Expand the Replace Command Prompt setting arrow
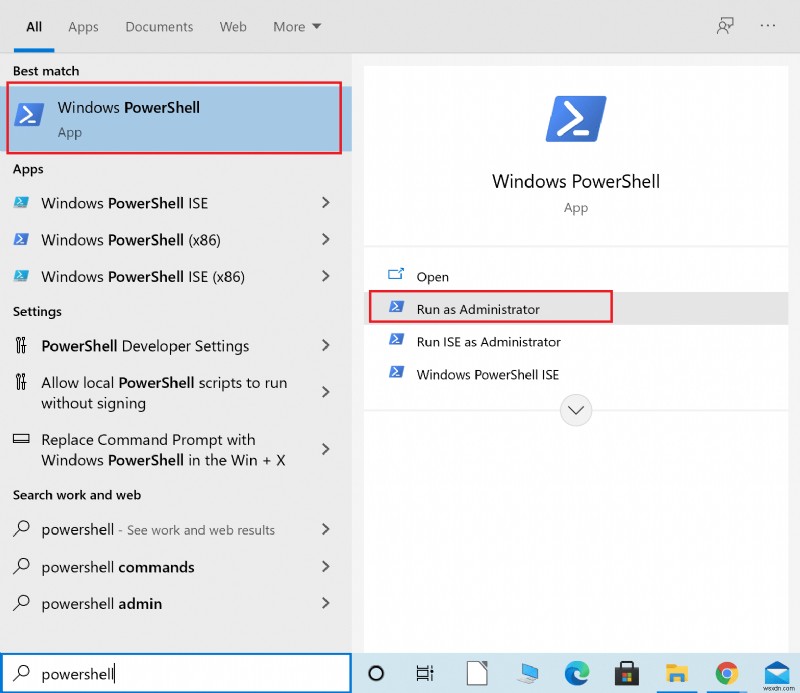This screenshot has height=693, width=800. coord(326,449)
